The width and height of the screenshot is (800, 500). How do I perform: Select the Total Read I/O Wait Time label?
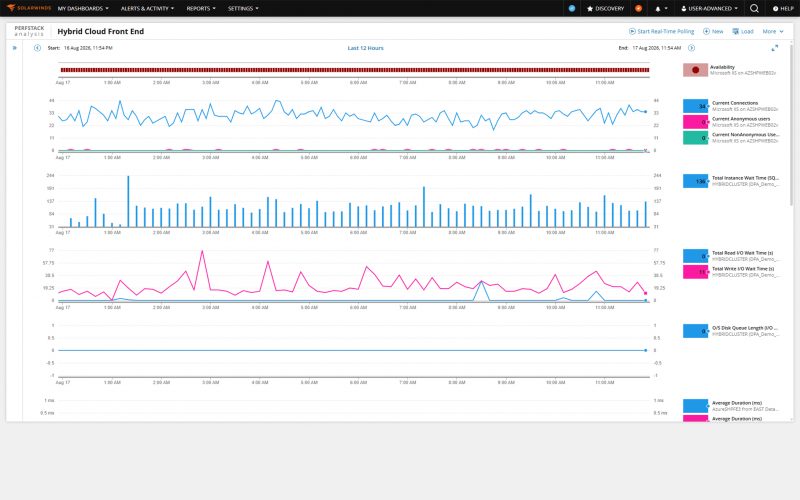click(x=743, y=253)
